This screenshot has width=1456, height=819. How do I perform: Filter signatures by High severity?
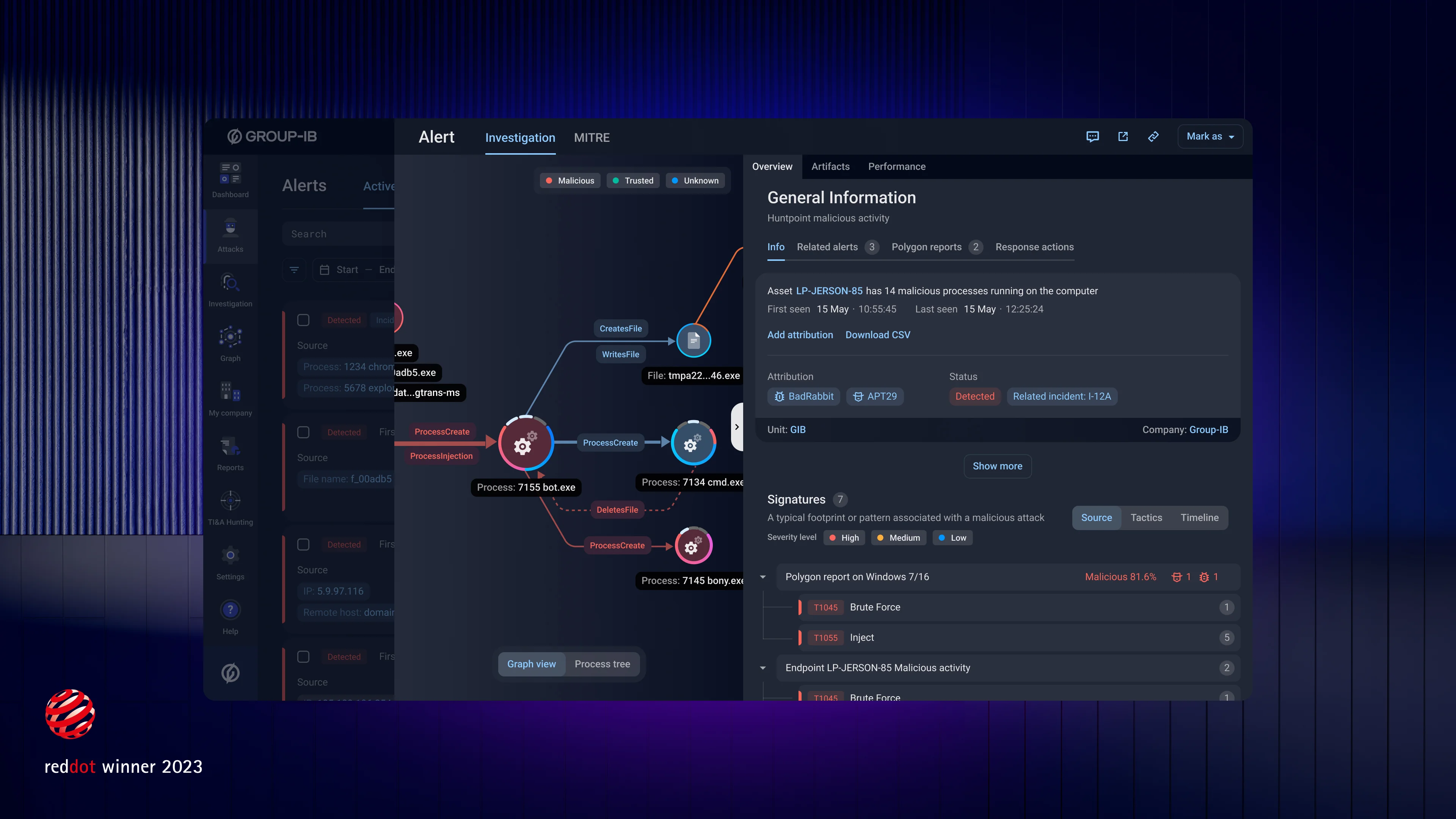tap(844, 538)
